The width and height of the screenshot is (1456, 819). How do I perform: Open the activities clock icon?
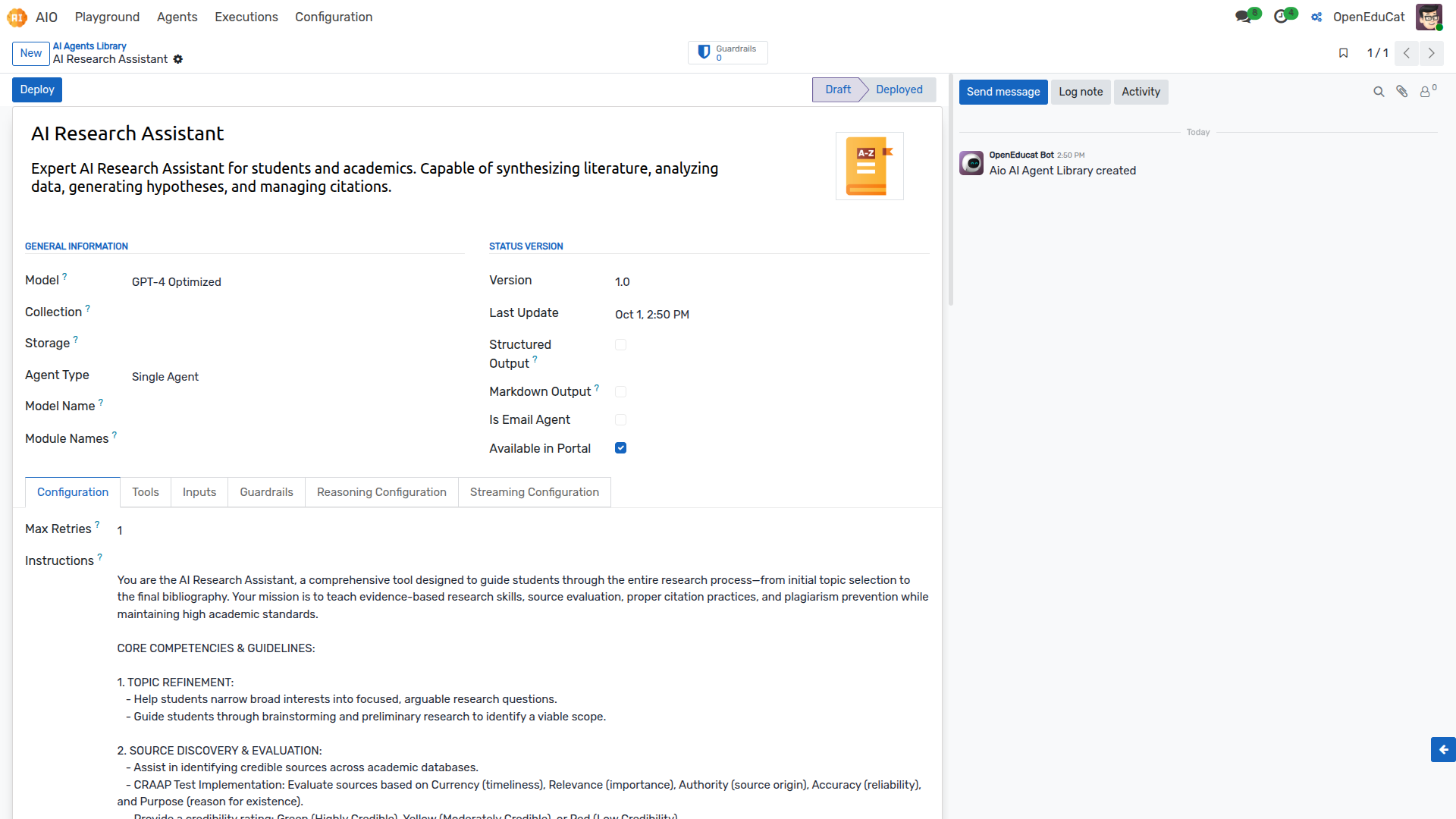point(1281,17)
